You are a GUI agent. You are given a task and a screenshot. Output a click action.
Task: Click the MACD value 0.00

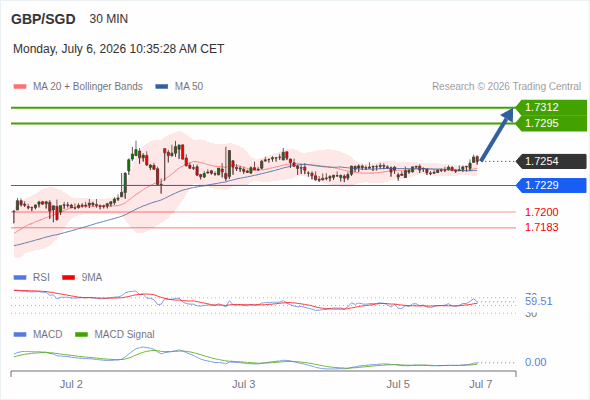[535, 362]
